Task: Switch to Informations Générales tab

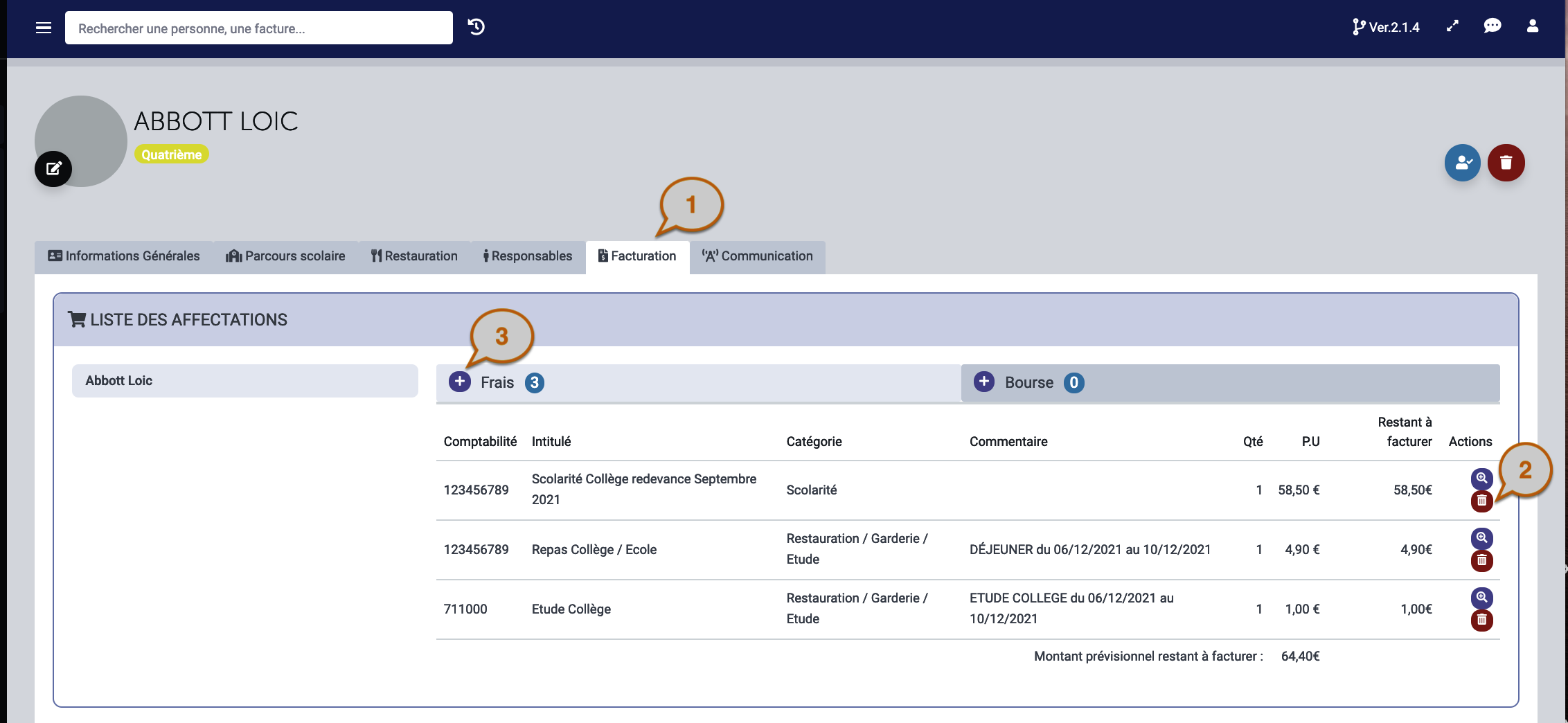Action: click(x=124, y=256)
